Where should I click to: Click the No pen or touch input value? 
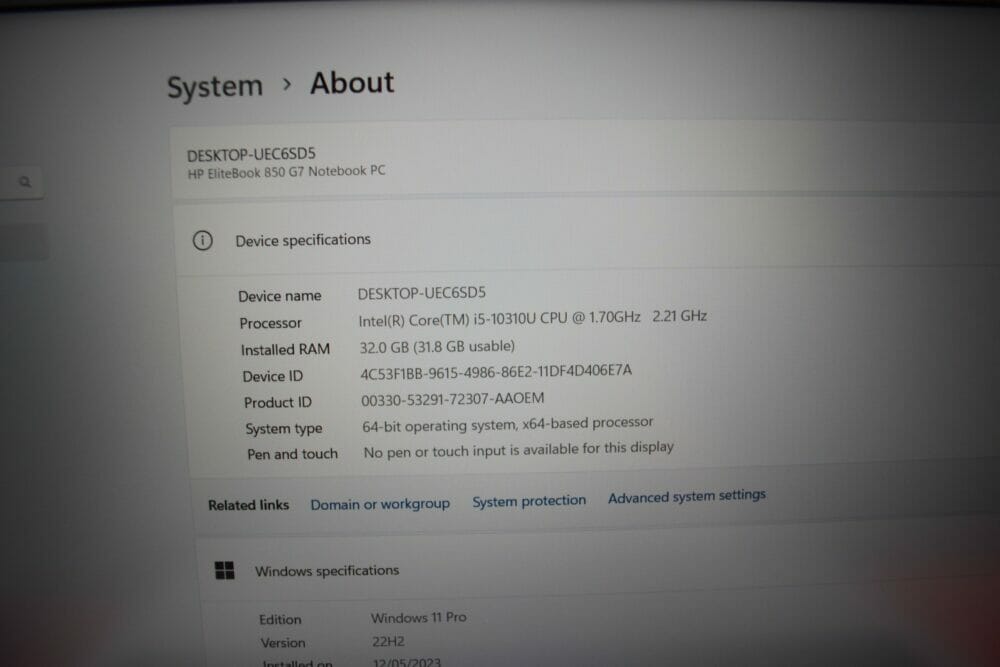coord(518,450)
